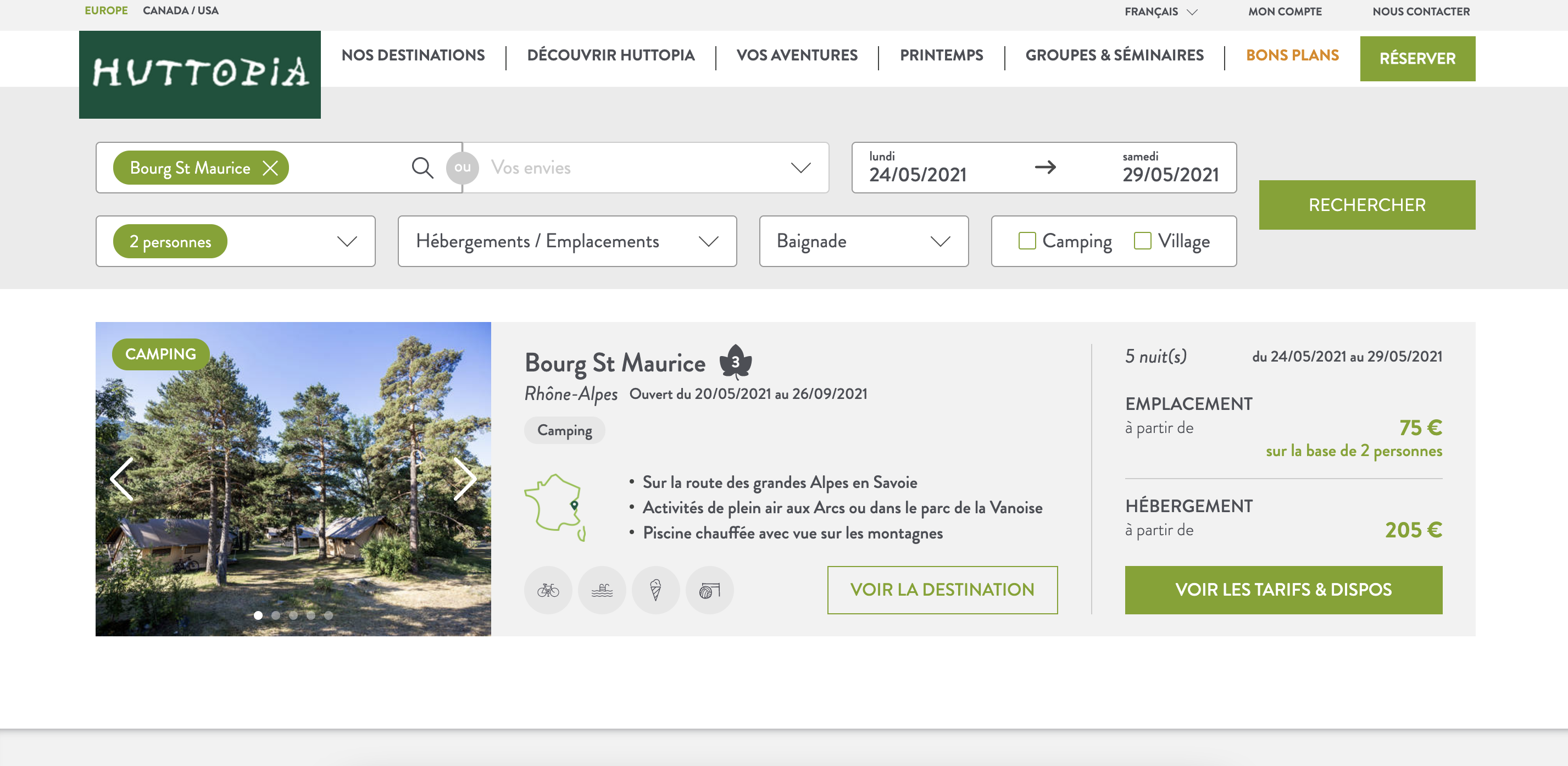This screenshot has height=766, width=1568.
Task: Open the 2 personnes dropdown
Action: (x=236, y=241)
